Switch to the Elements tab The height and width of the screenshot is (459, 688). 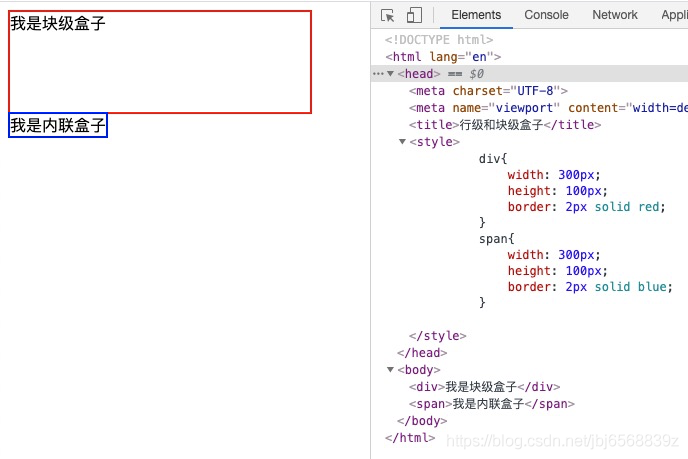click(476, 15)
